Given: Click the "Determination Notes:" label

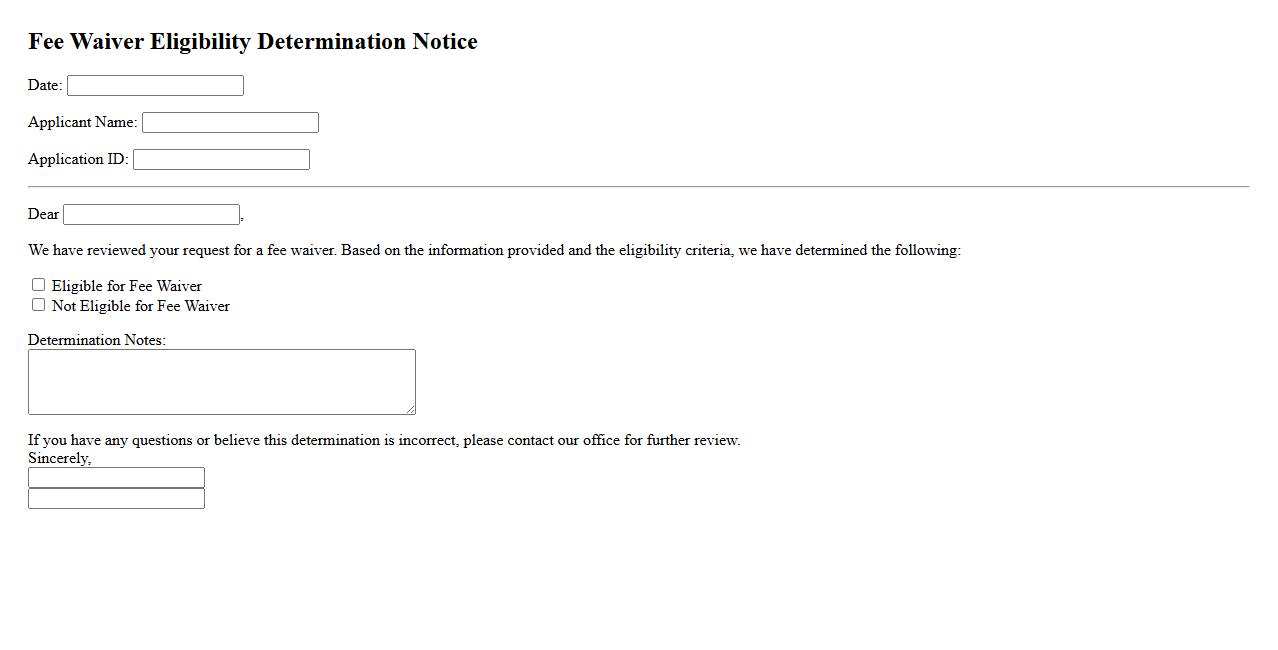Looking at the screenshot, I should [97, 340].
